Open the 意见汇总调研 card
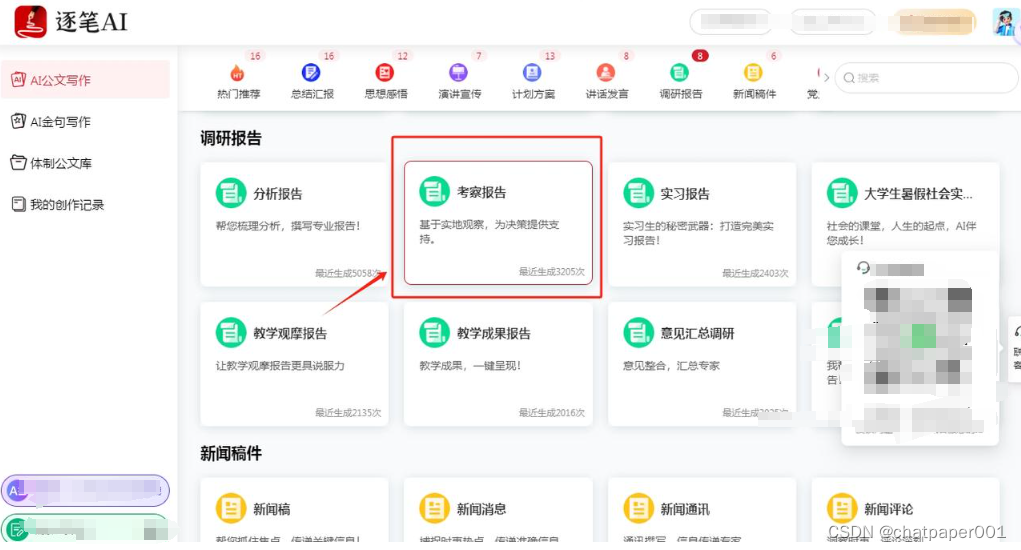The height and width of the screenshot is (550, 1021). [702, 364]
